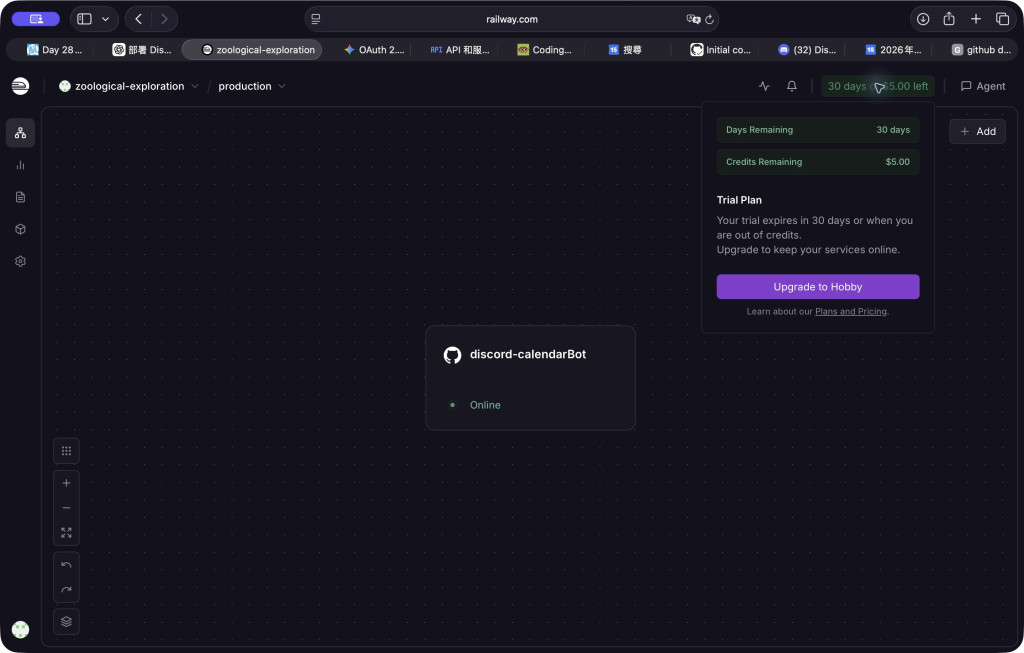The width and height of the screenshot is (1024, 653).
Task: Click the GitHub icon on discord-calendarBot card
Action: click(x=452, y=355)
